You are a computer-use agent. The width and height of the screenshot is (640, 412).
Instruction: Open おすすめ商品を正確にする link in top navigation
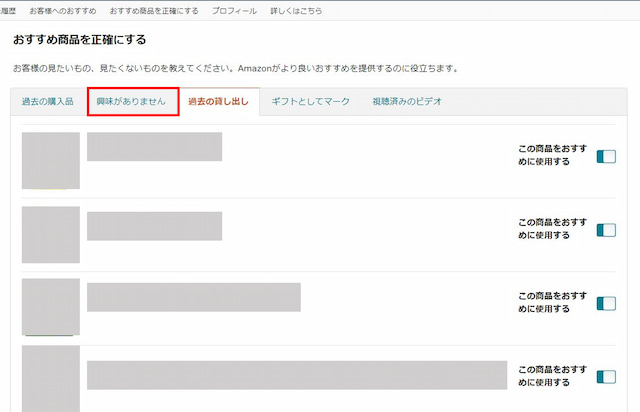154,11
